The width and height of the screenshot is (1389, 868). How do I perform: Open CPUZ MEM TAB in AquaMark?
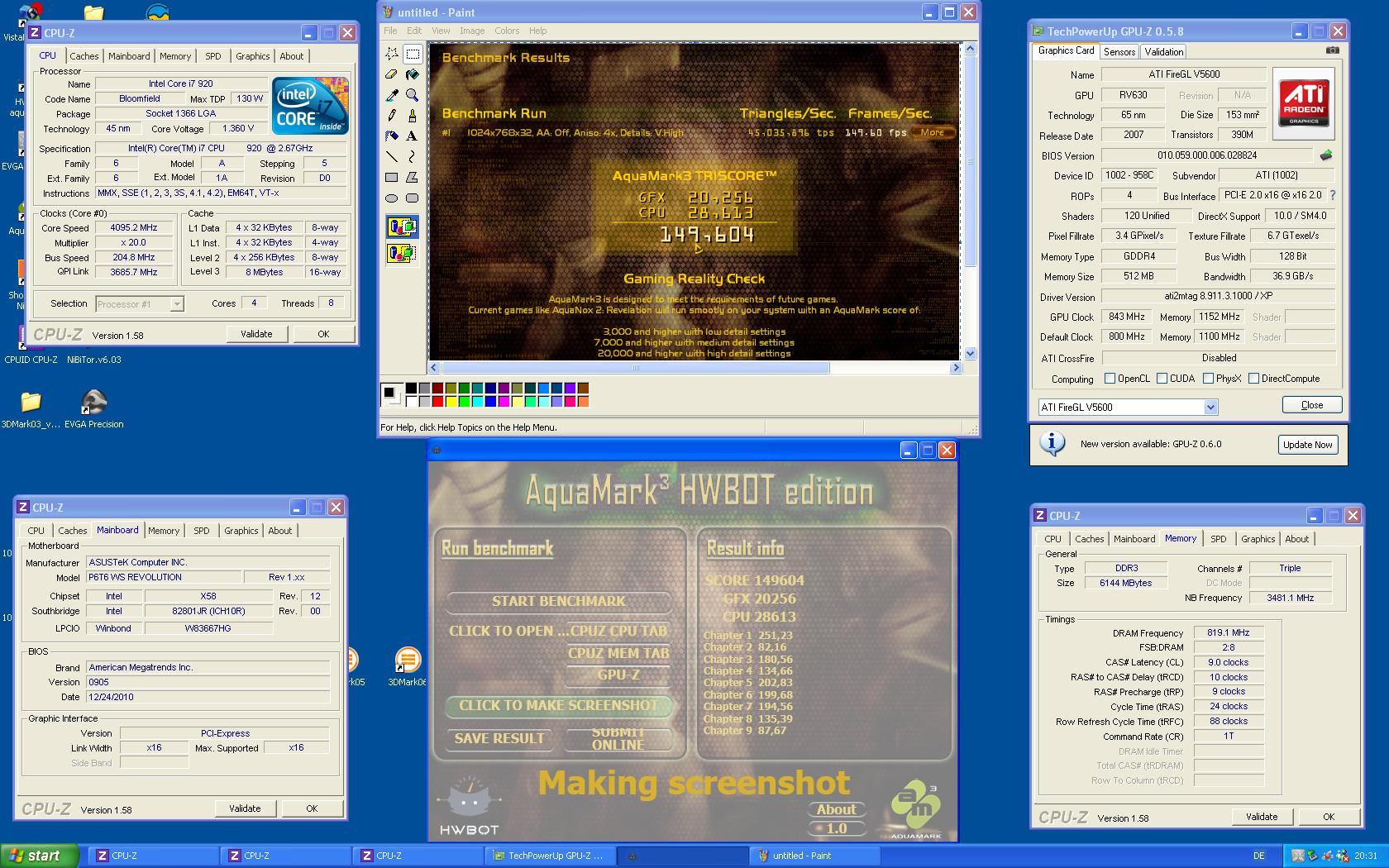[618, 653]
